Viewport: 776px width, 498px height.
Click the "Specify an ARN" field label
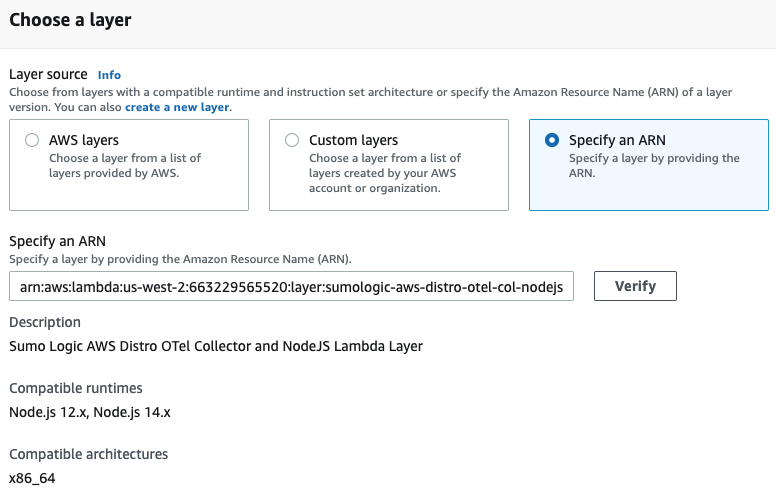tap(57, 241)
